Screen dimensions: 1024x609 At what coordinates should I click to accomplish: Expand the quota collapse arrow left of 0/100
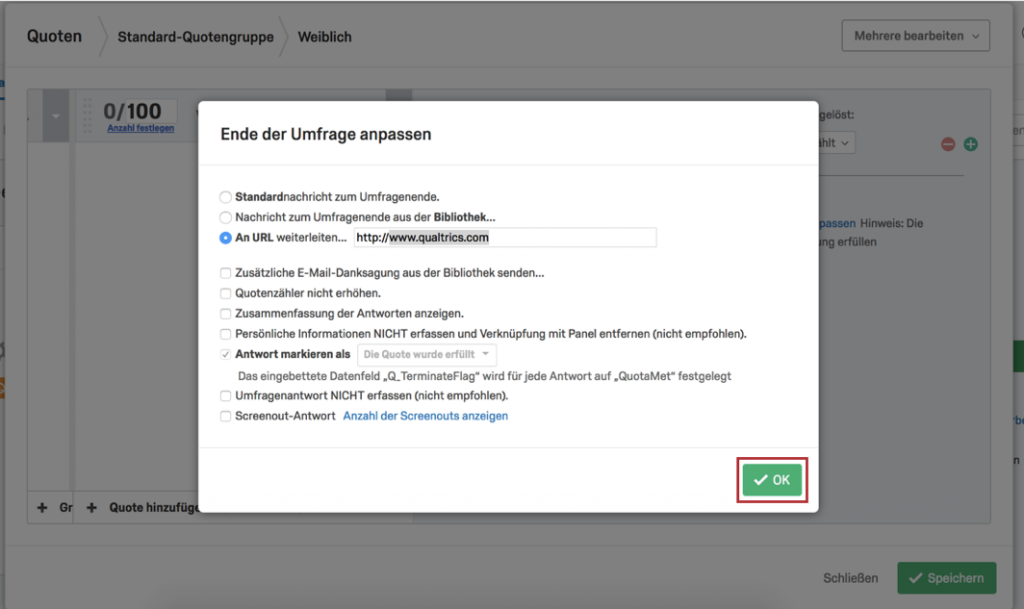[x=56, y=116]
